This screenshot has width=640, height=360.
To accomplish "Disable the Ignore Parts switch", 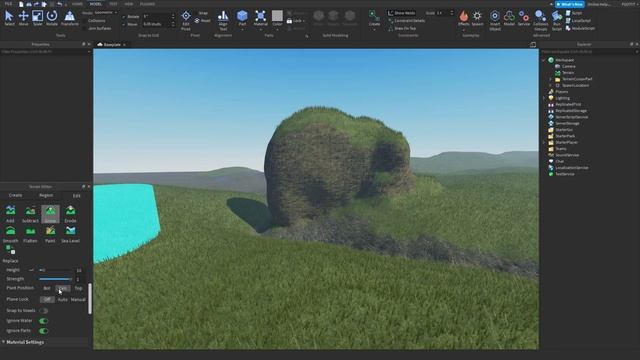I will (44, 331).
